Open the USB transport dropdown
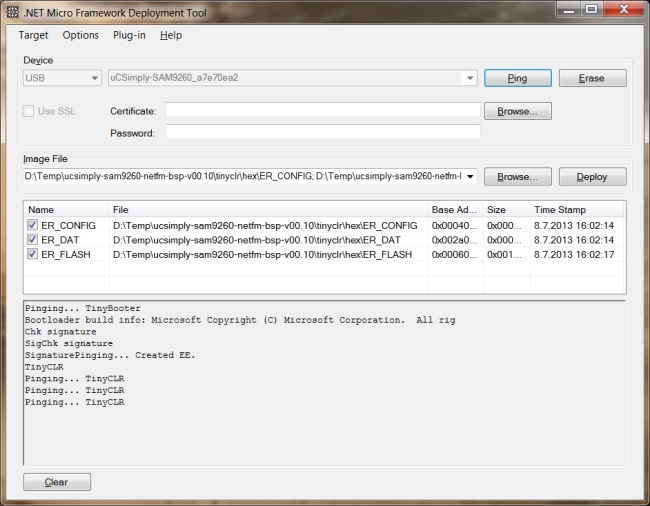 point(62,78)
